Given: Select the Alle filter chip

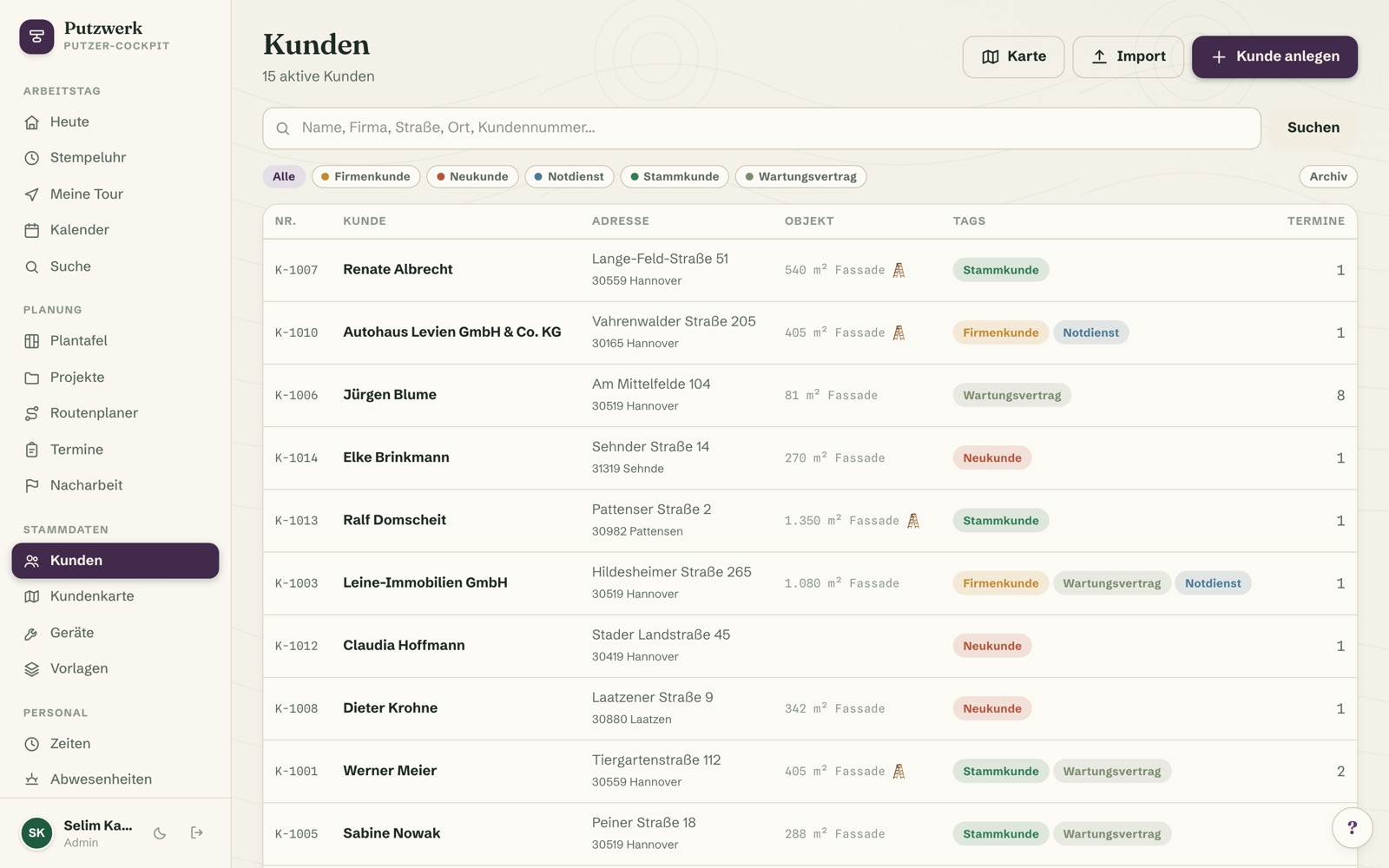Looking at the screenshot, I should click(x=284, y=177).
